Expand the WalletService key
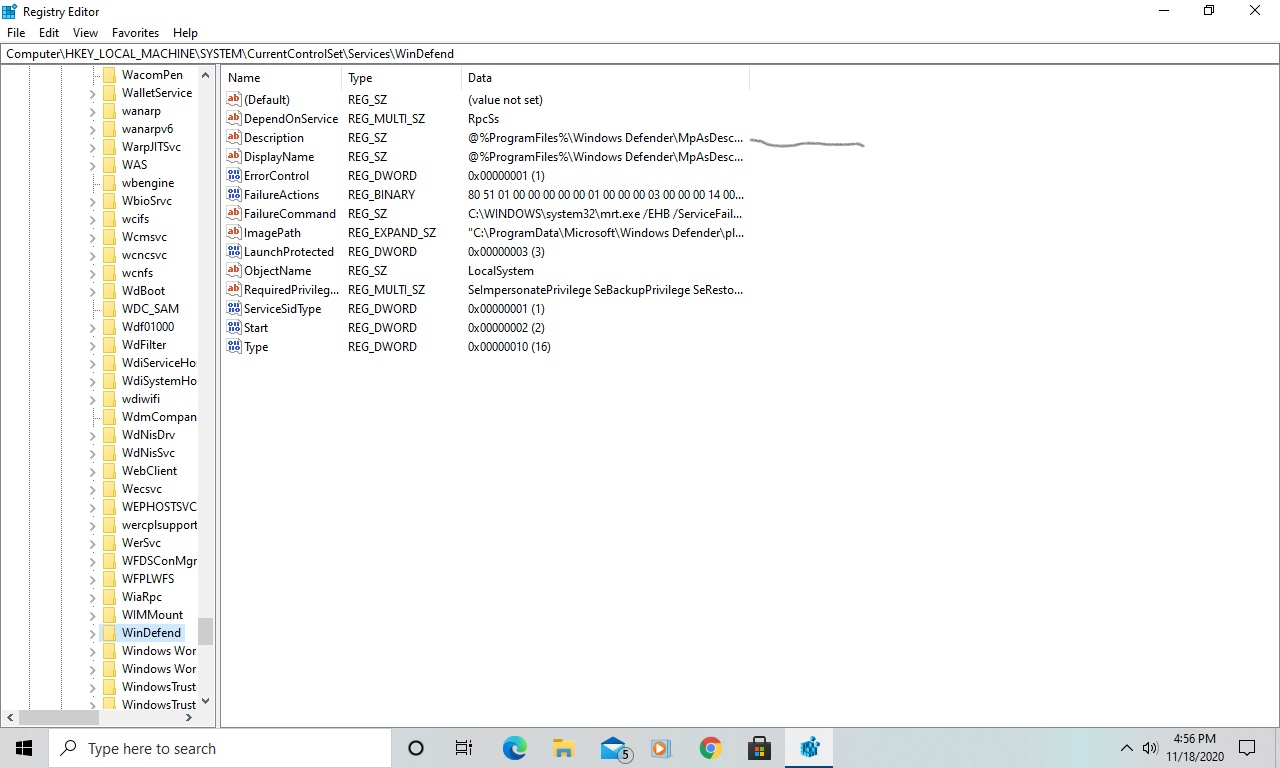Screen dimensions: 1280x768 point(93,93)
